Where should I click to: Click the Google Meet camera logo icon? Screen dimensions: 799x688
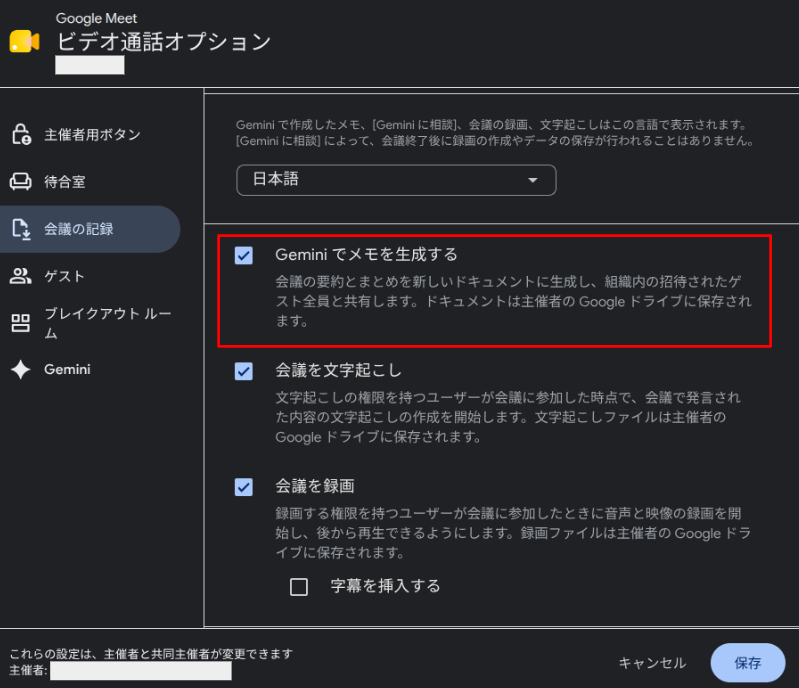24,41
